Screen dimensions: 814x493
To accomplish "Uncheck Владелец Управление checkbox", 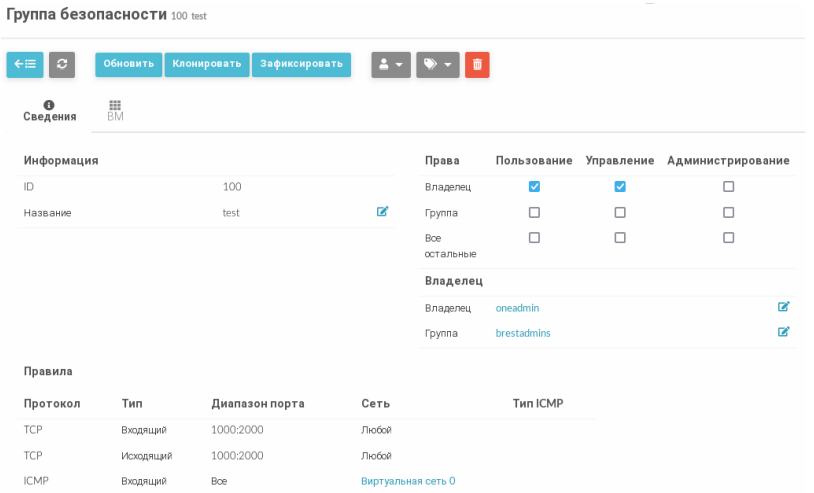I will (620, 187).
